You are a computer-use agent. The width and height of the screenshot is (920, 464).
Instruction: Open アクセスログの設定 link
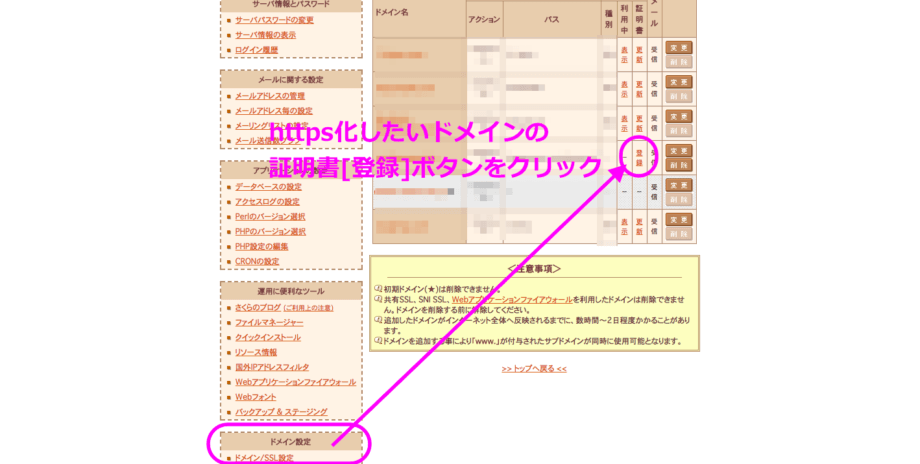(267, 202)
